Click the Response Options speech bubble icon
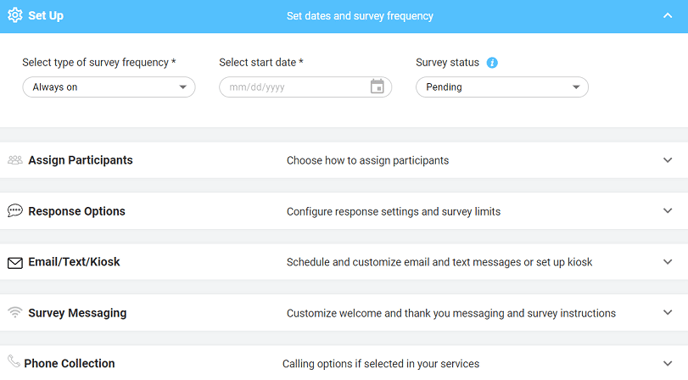 pyautogui.click(x=15, y=211)
